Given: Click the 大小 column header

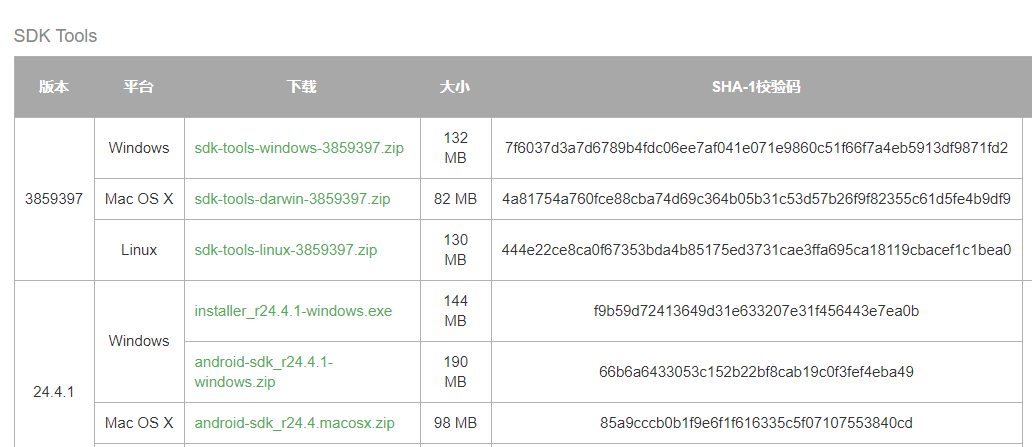Looking at the screenshot, I should (x=455, y=87).
